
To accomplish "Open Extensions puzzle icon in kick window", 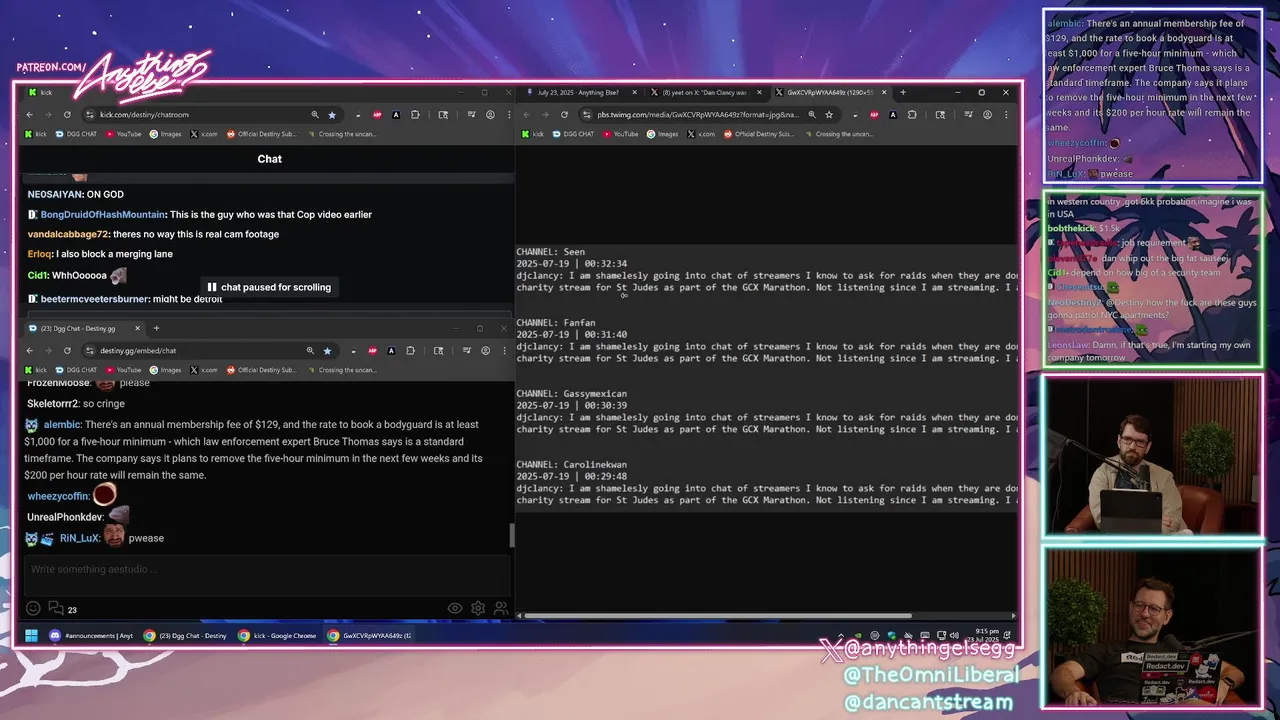I will click(x=415, y=115).
